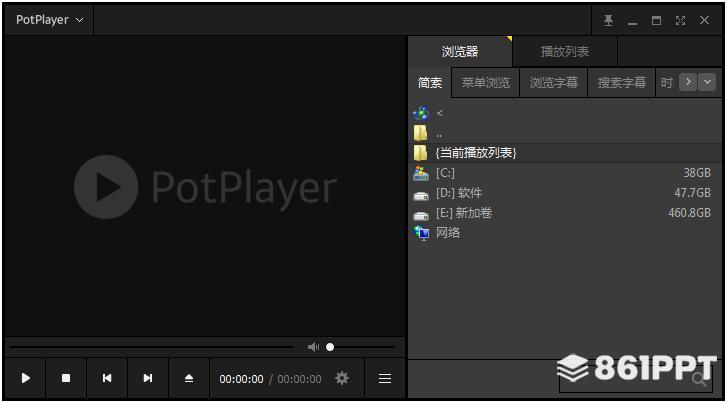Click the folder icon beside {当前播放列表}
This screenshot has height=402, width=727.
[x=420, y=153]
